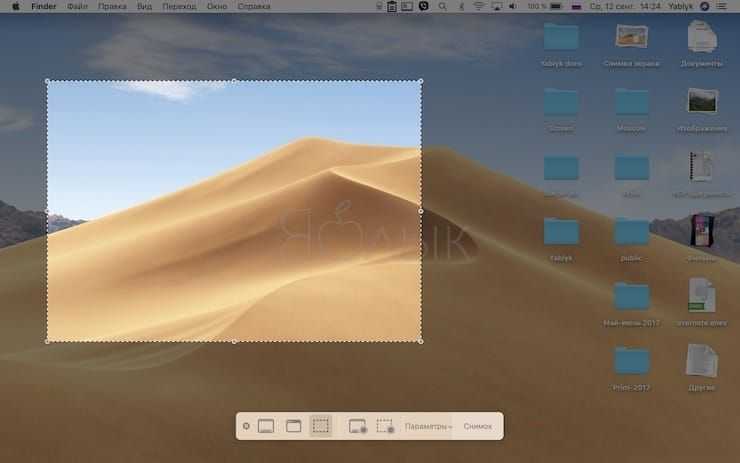Open the Файл menu
Viewport: 740px width, 463px height.
tap(77, 6)
